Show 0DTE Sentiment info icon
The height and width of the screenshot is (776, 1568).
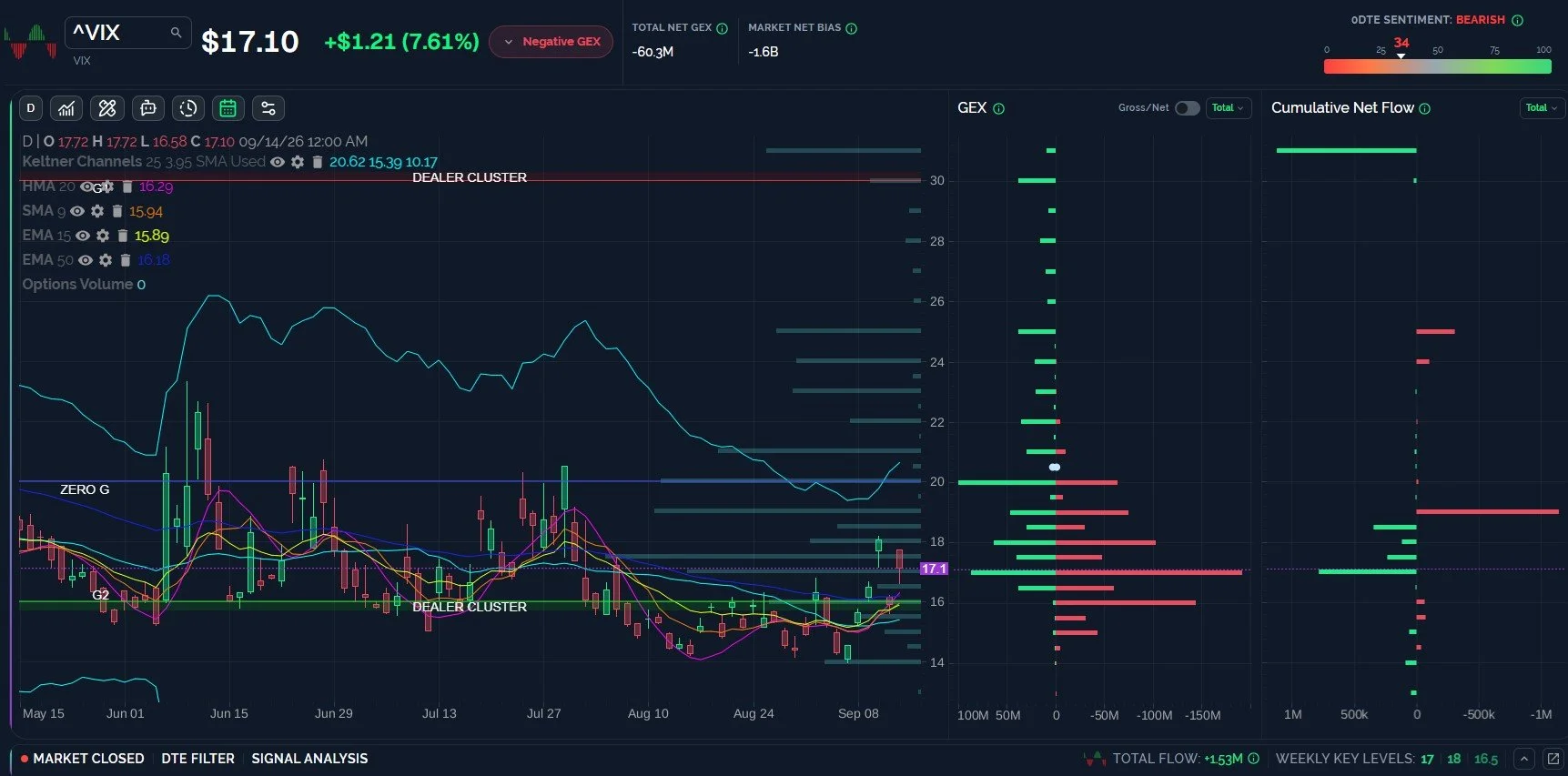[x=1517, y=20]
